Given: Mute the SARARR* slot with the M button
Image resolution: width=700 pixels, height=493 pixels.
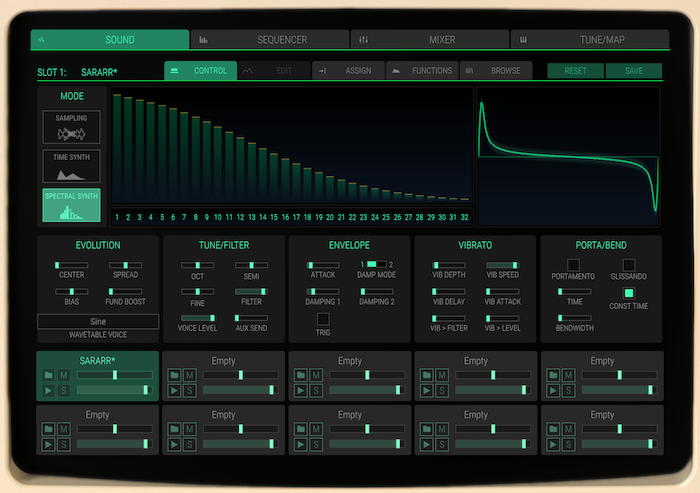Looking at the screenshot, I should click(63, 375).
